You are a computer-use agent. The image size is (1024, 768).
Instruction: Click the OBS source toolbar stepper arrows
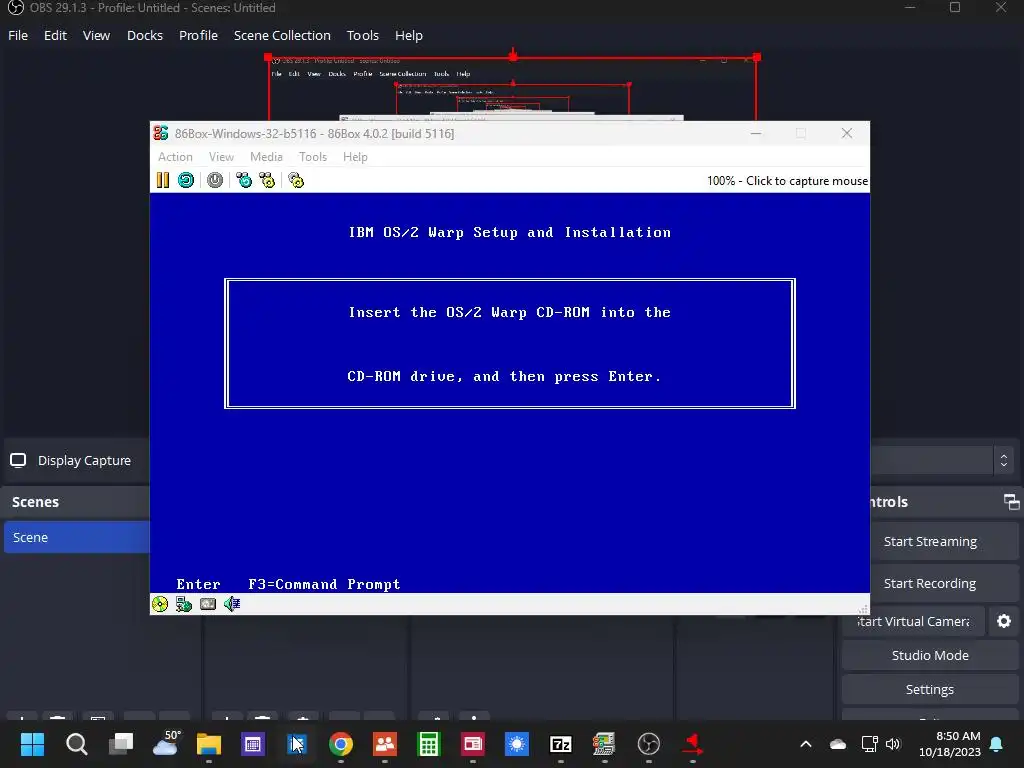(x=1004, y=460)
